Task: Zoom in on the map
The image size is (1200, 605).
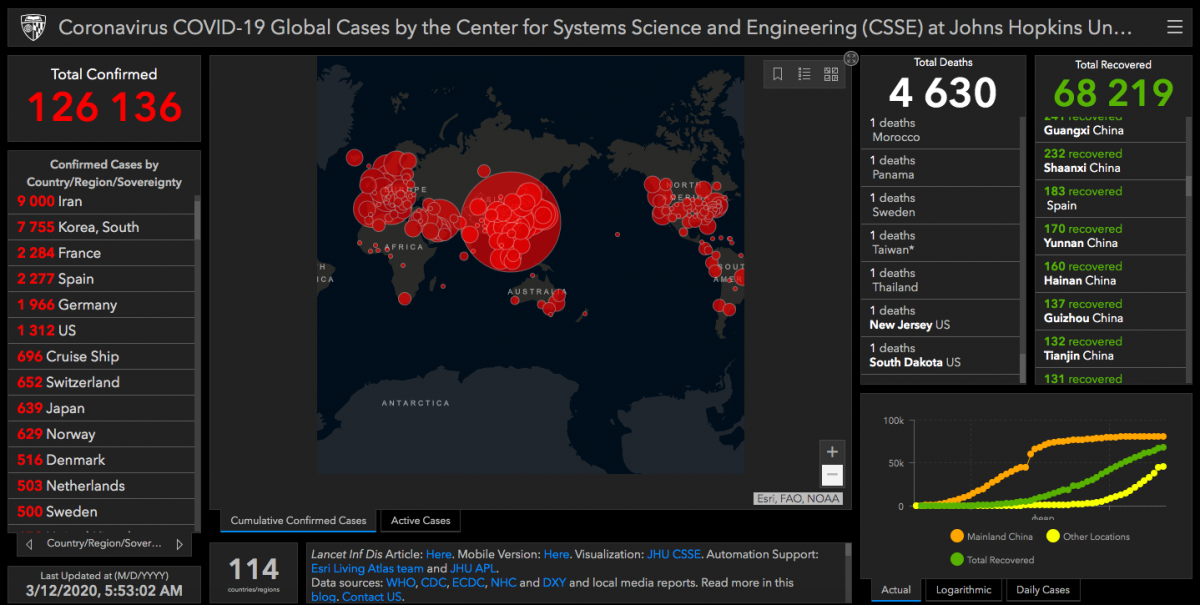Action: [832, 452]
